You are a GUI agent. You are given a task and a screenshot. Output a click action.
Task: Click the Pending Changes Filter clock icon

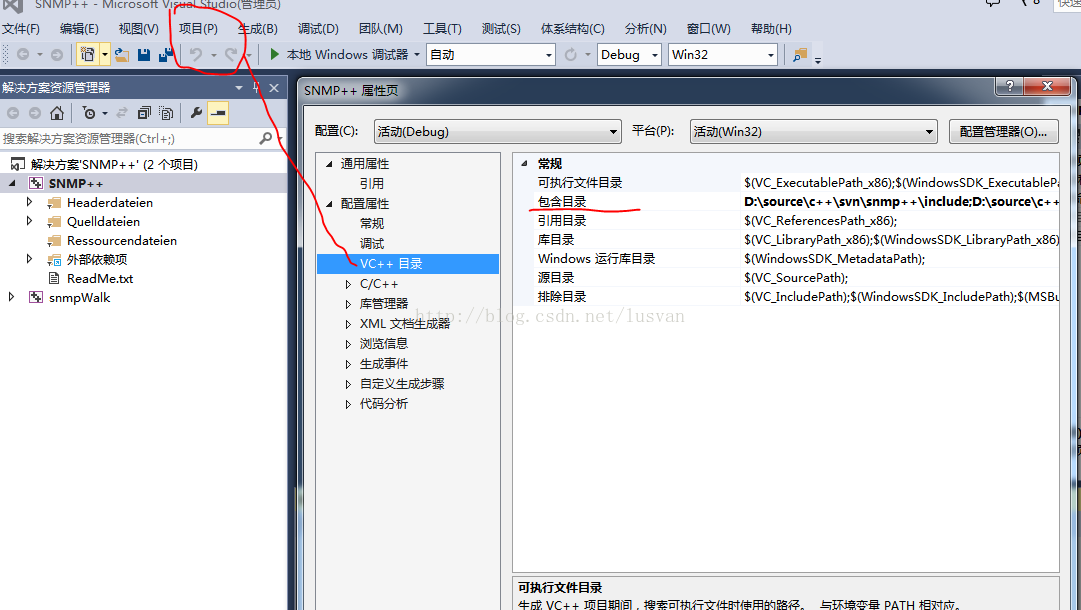88,113
